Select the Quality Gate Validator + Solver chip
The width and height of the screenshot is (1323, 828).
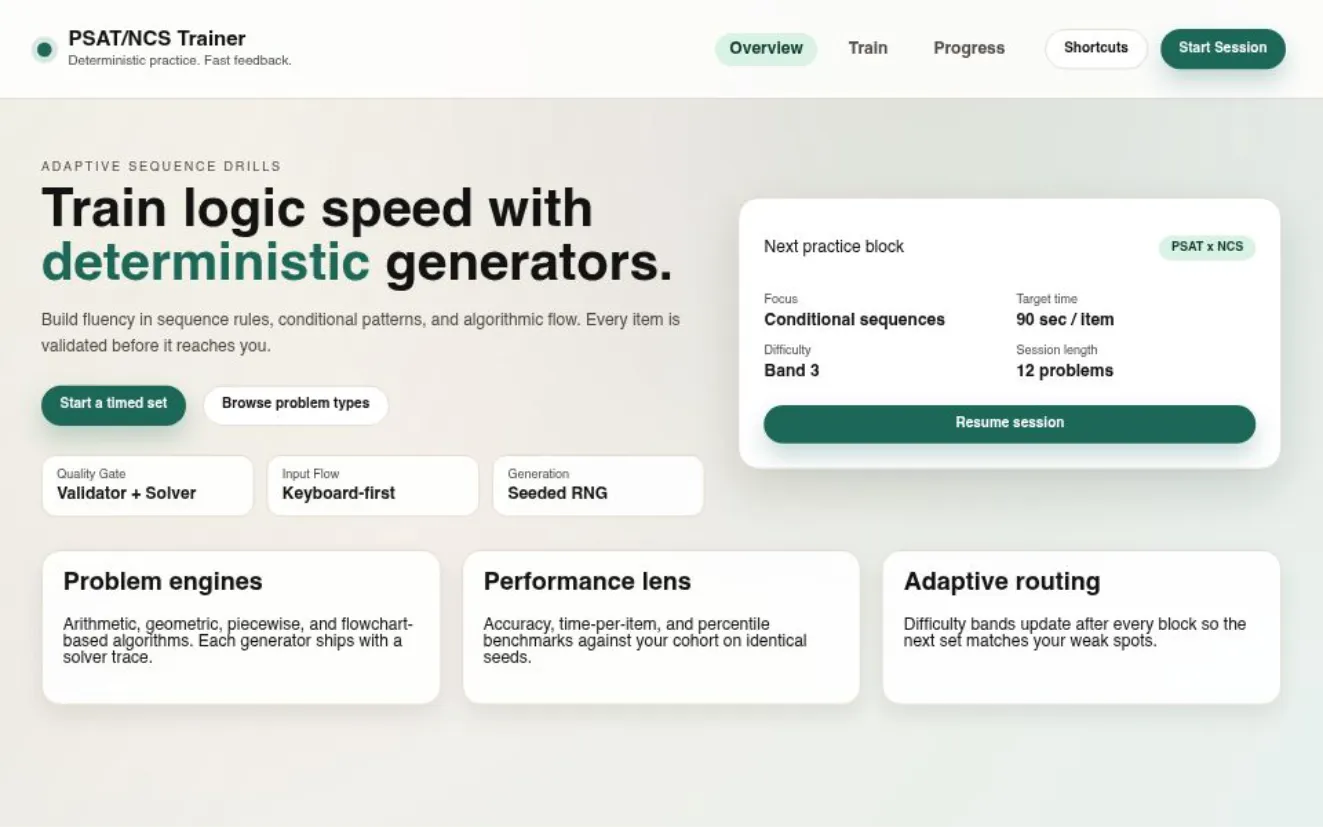(147, 485)
